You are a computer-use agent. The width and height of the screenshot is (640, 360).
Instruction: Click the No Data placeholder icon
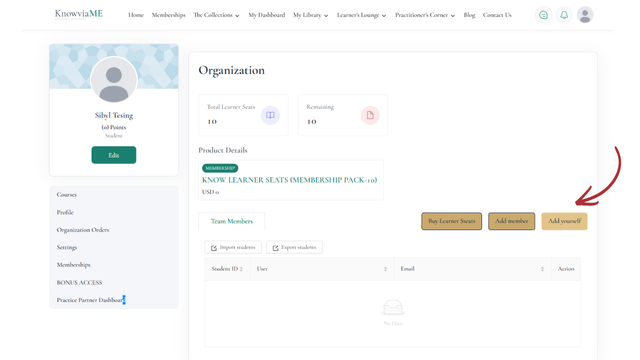(393, 307)
